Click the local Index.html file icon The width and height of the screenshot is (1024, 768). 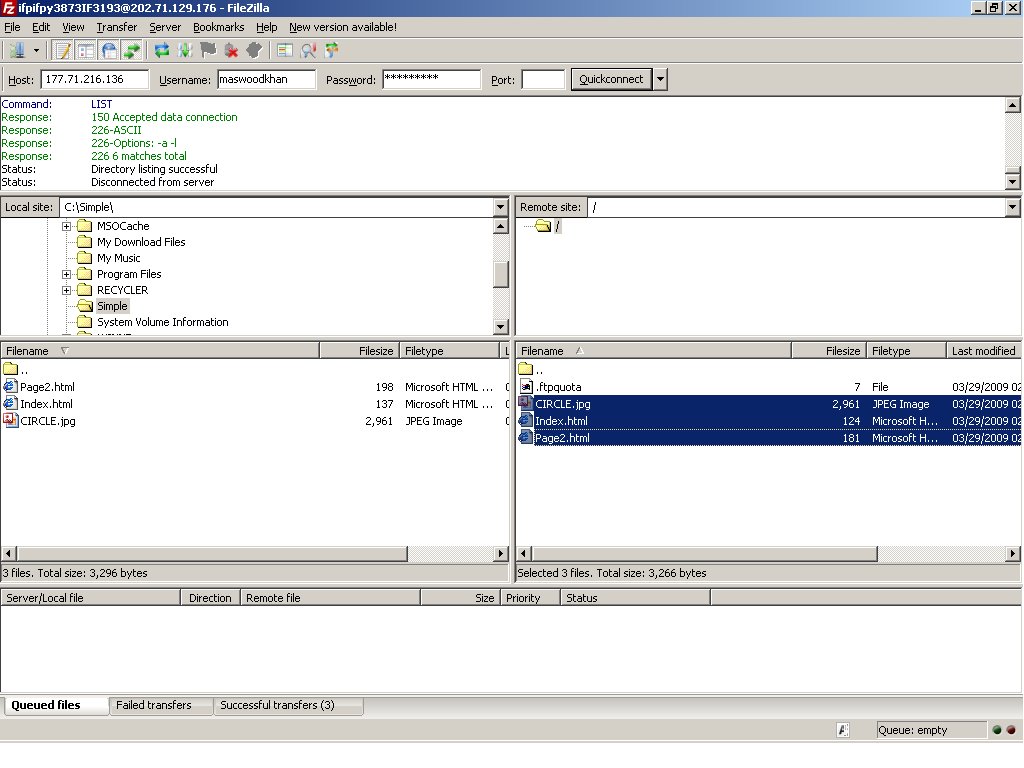[10, 404]
